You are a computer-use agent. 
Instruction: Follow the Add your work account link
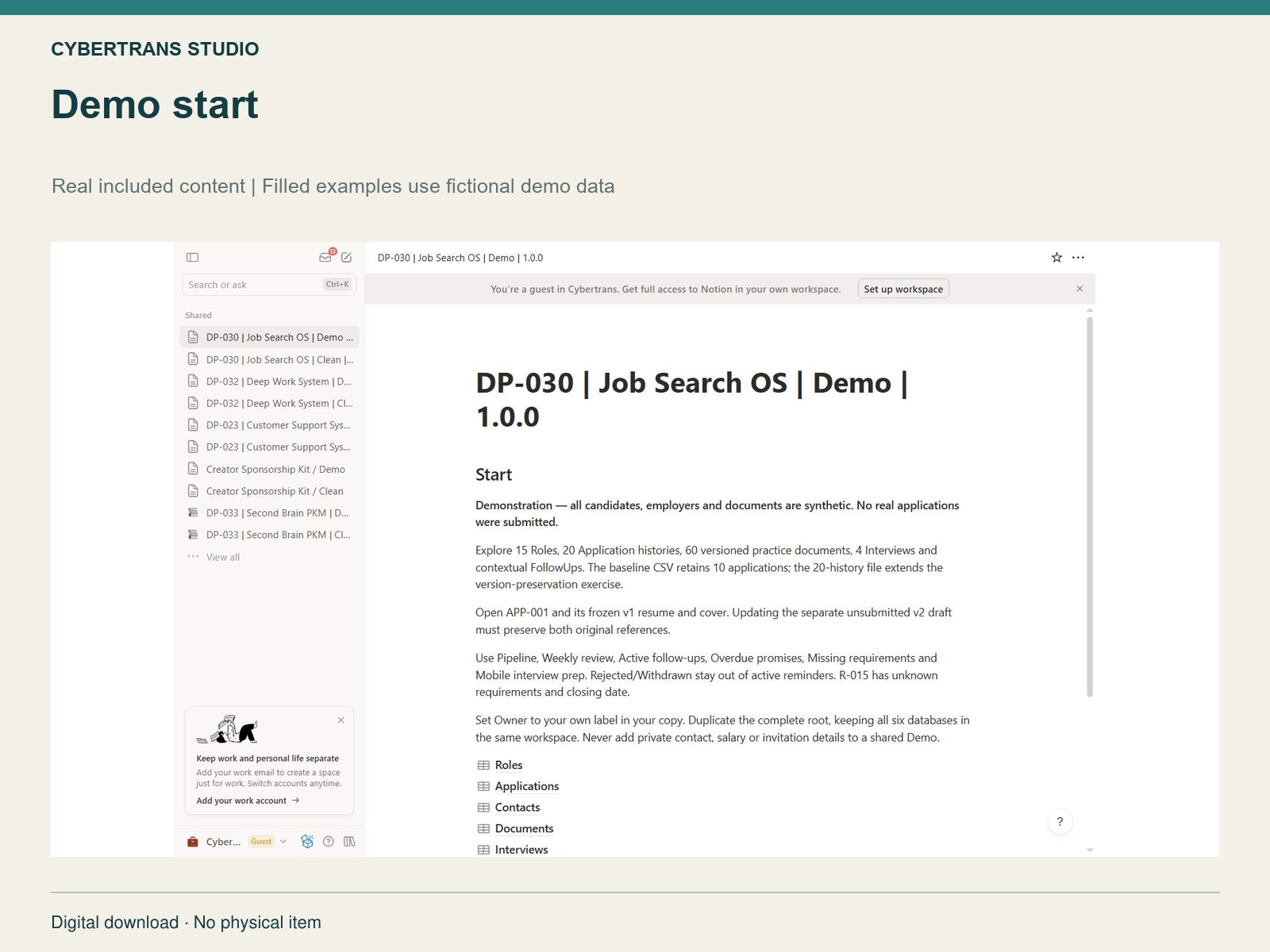point(248,800)
